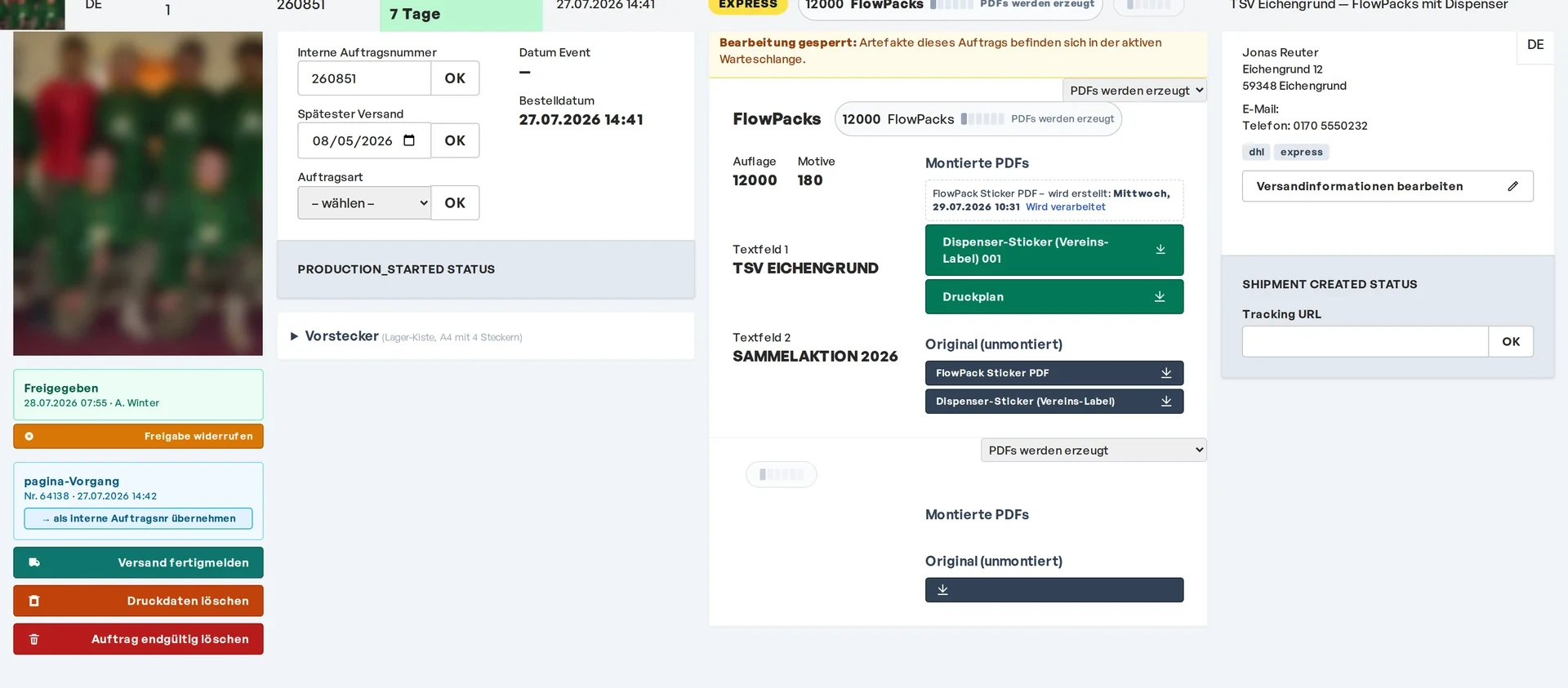This screenshot has width=1568, height=688.
Task: Click truck icon on Versand fertigmelden
Action: (34, 562)
